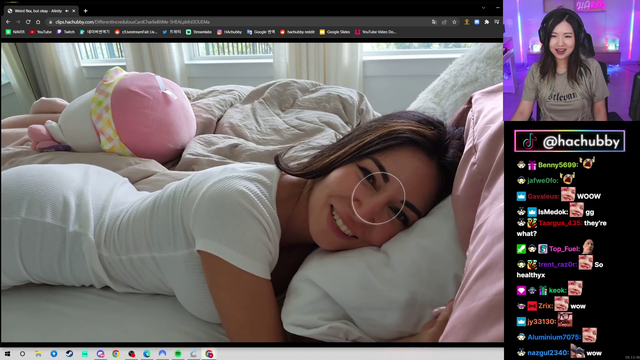
Task: Bookmark this page with the star icon
Action: pyautogui.click(x=454, y=22)
